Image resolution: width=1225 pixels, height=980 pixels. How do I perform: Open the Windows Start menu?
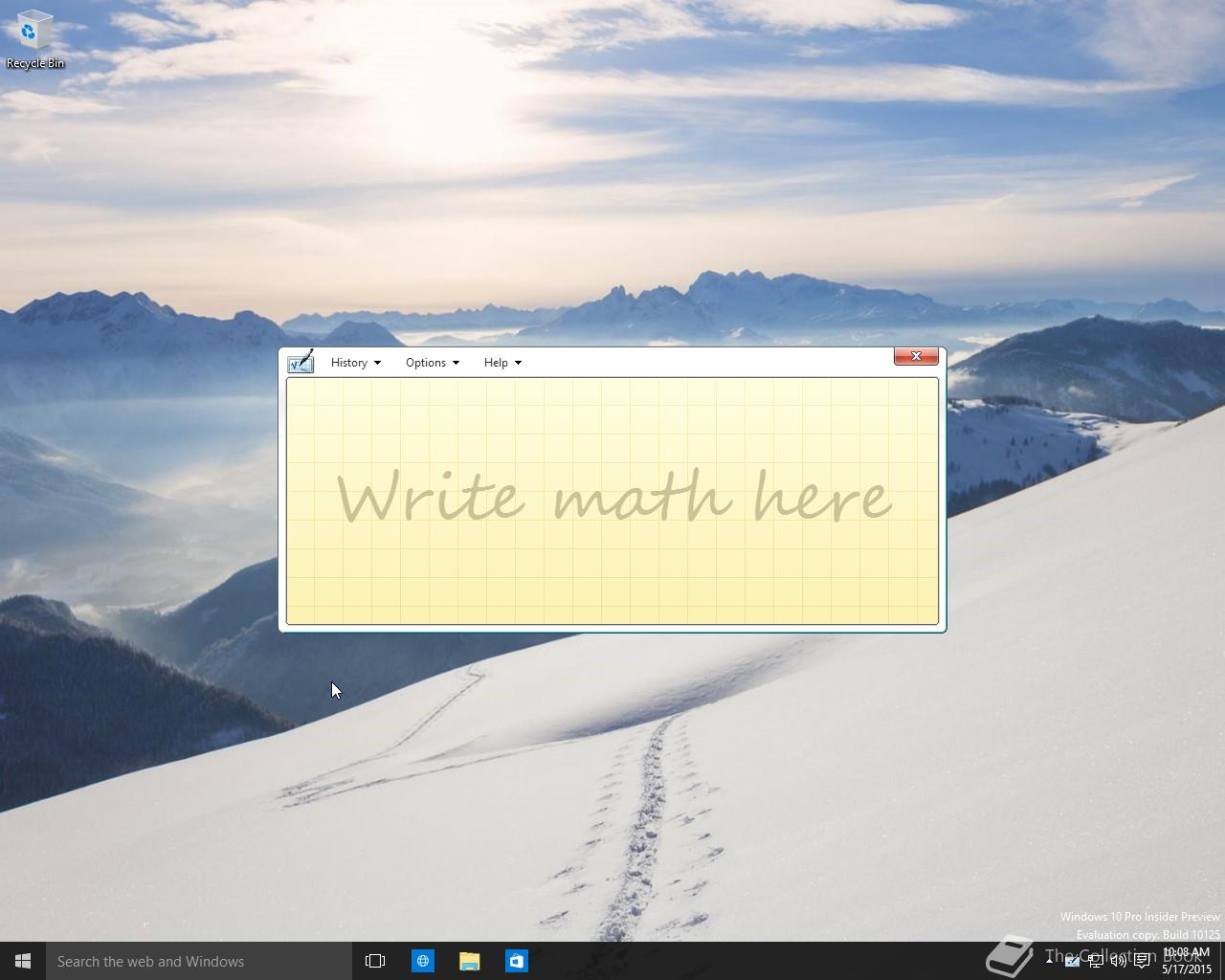pyautogui.click(x=23, y=961)
